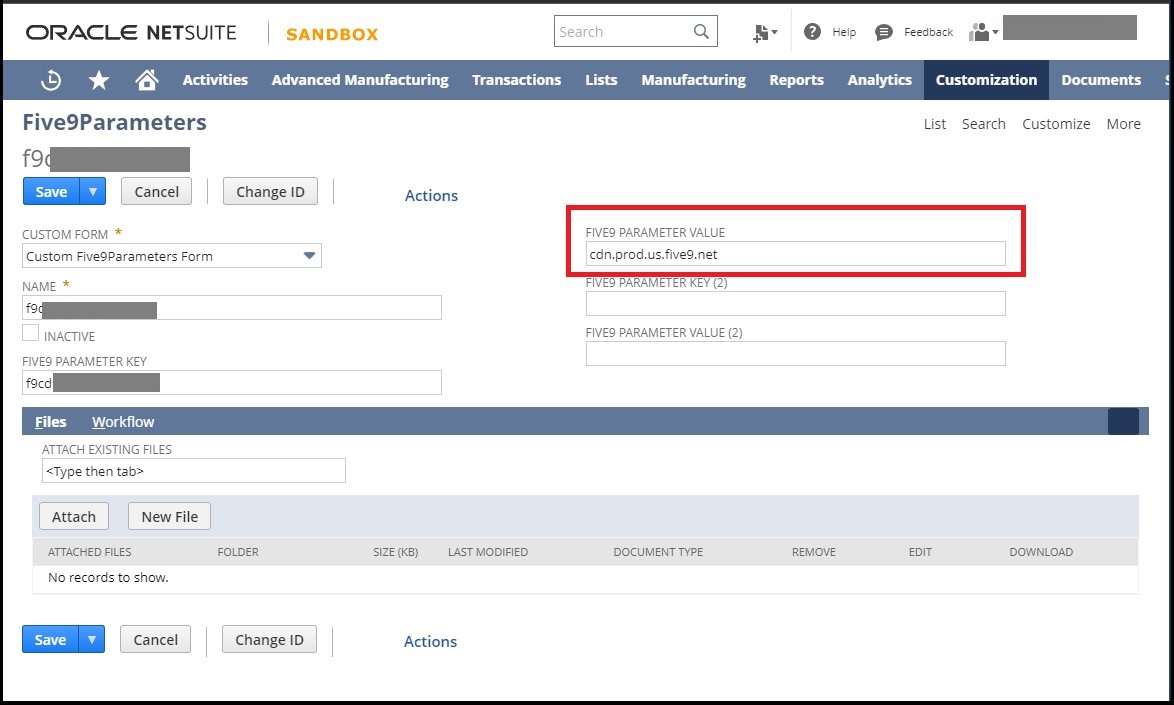The height and width of the screenshot is (705, 1174).
Task: Click top Cancel button
Action: point(156,192)
